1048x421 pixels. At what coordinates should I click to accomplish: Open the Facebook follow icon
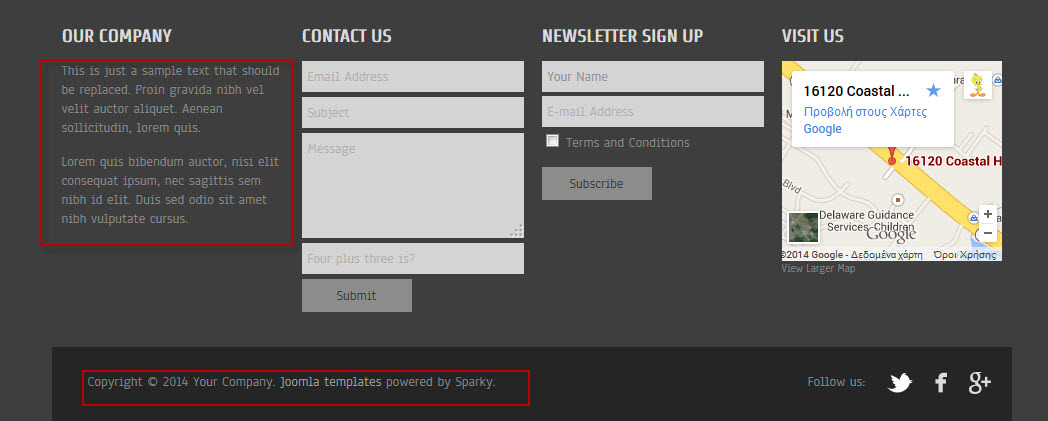(x=940, y=383)
